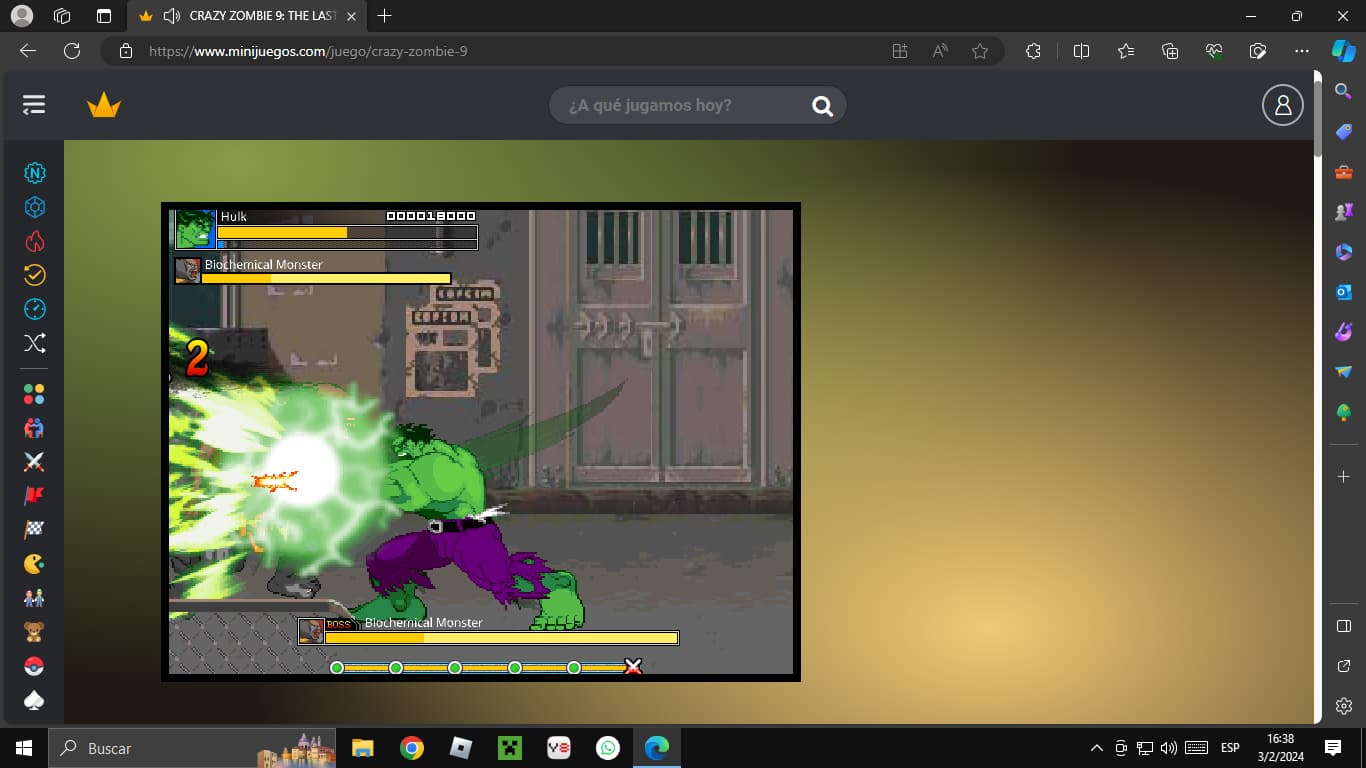The height and width of the screenshot is (768, 1366).
Task: Add this page to favorites
Action: coord(980,51)
